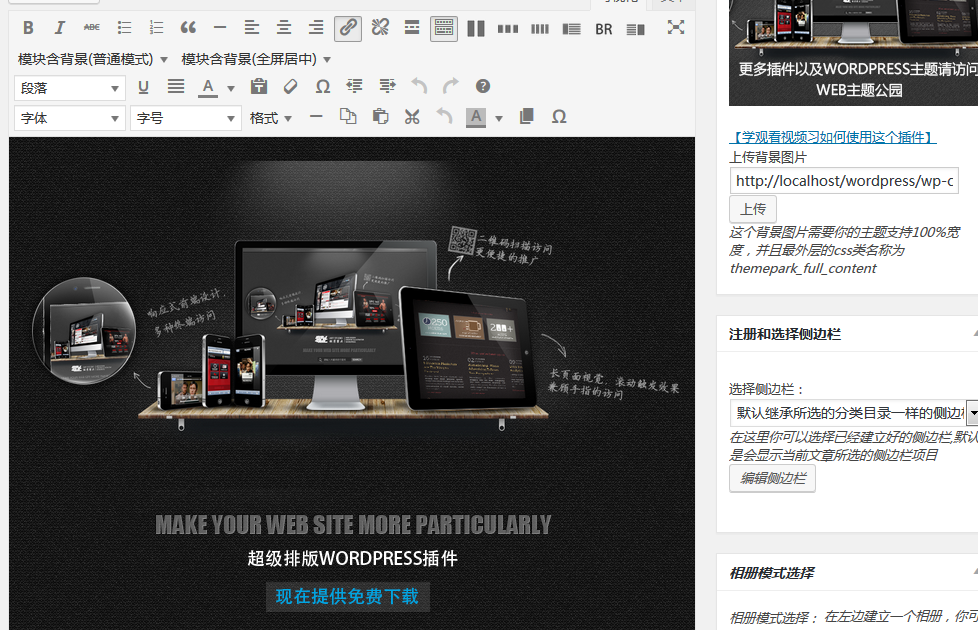Open the 字号 font size dropdown
The height and width of the screenshot is (630, 978).
(185, 117)
